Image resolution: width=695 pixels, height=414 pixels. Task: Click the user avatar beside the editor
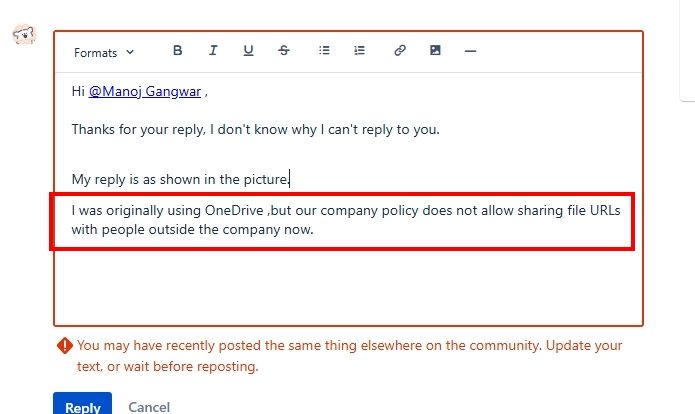tap(24, 35)
